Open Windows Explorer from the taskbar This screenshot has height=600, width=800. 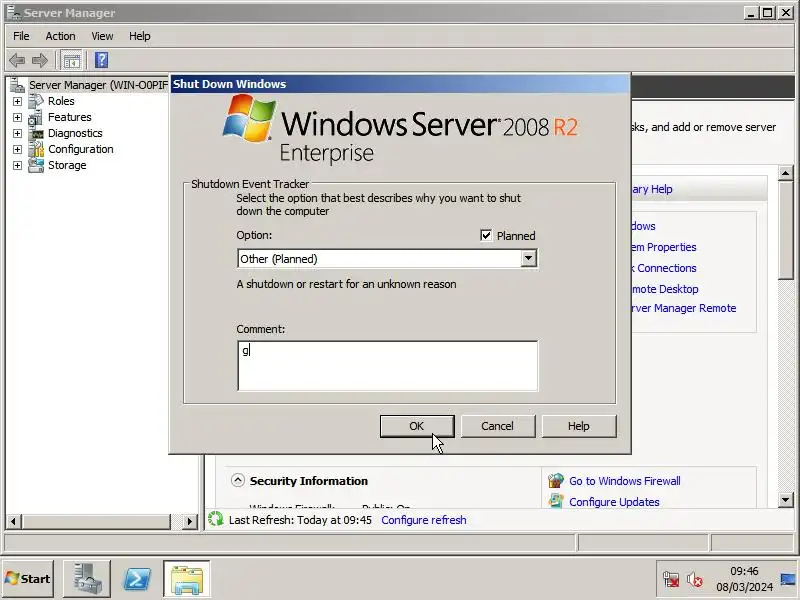click(x=187, y=579)
